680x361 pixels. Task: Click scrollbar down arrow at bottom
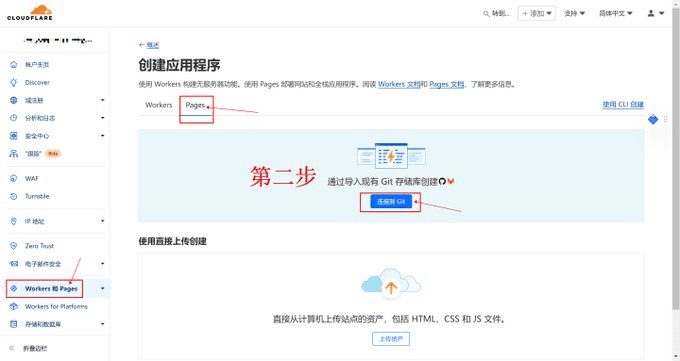coord(676,357)
